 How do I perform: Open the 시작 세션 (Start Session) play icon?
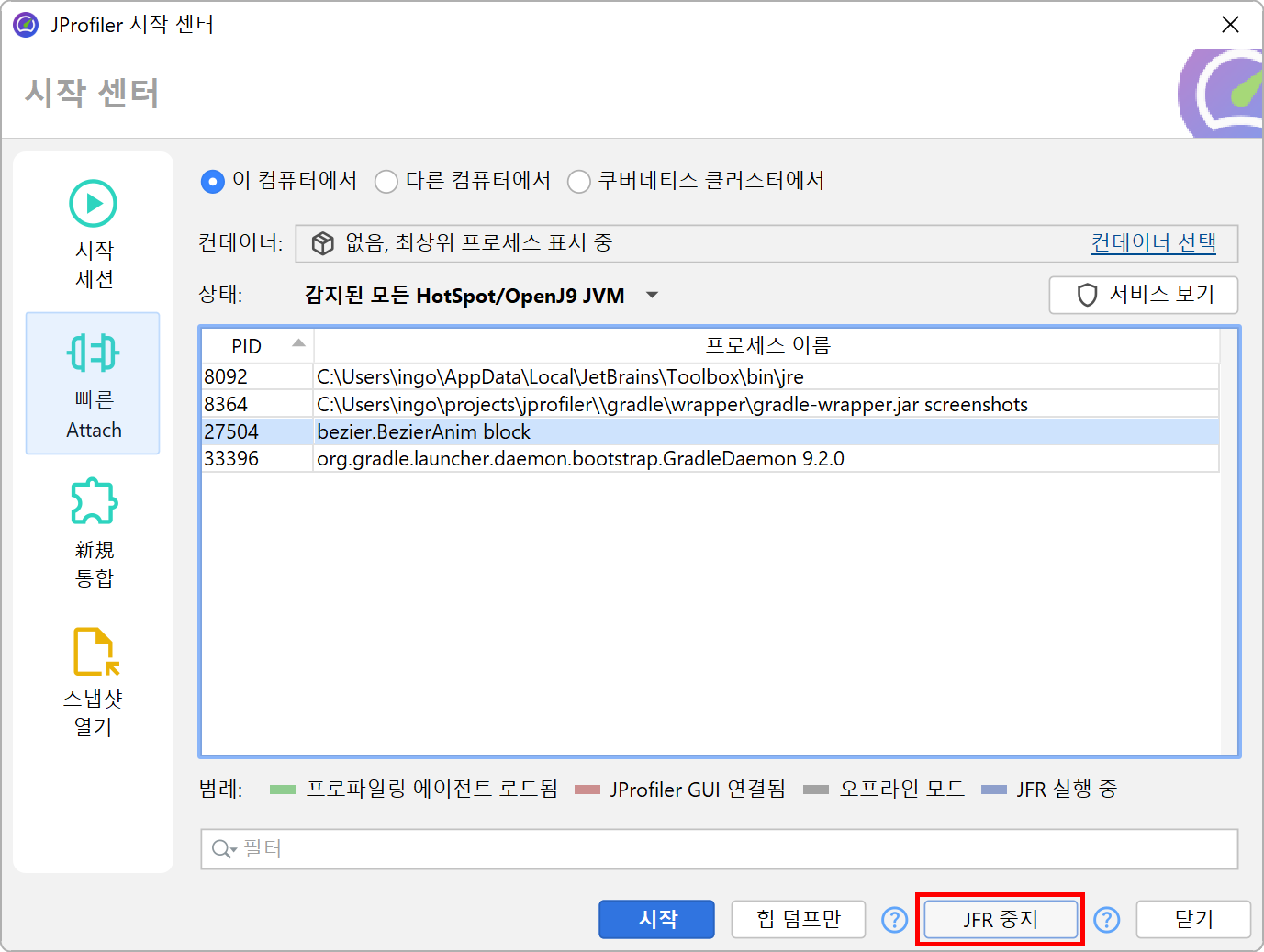click(x=94, y=204)
